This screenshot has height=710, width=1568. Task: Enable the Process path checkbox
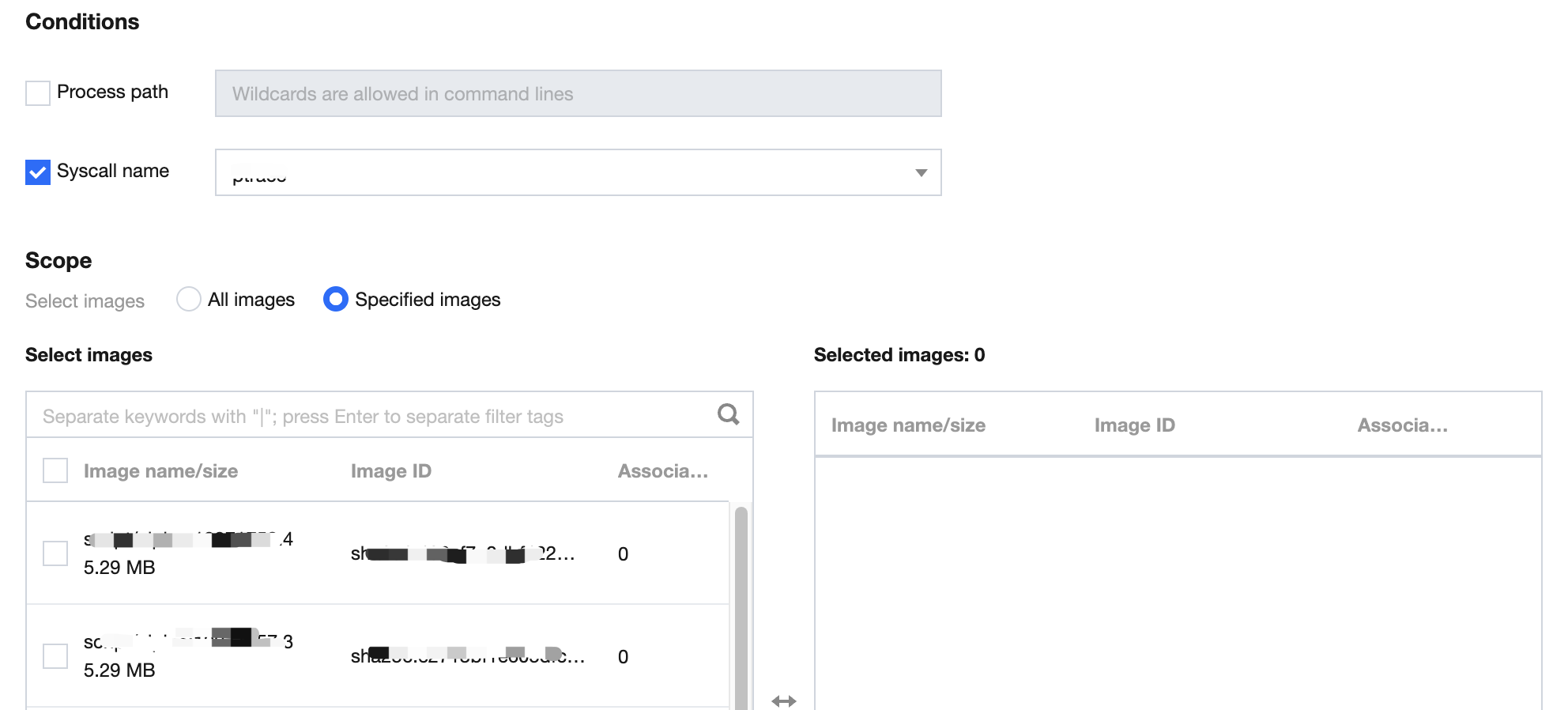(38, 93)
